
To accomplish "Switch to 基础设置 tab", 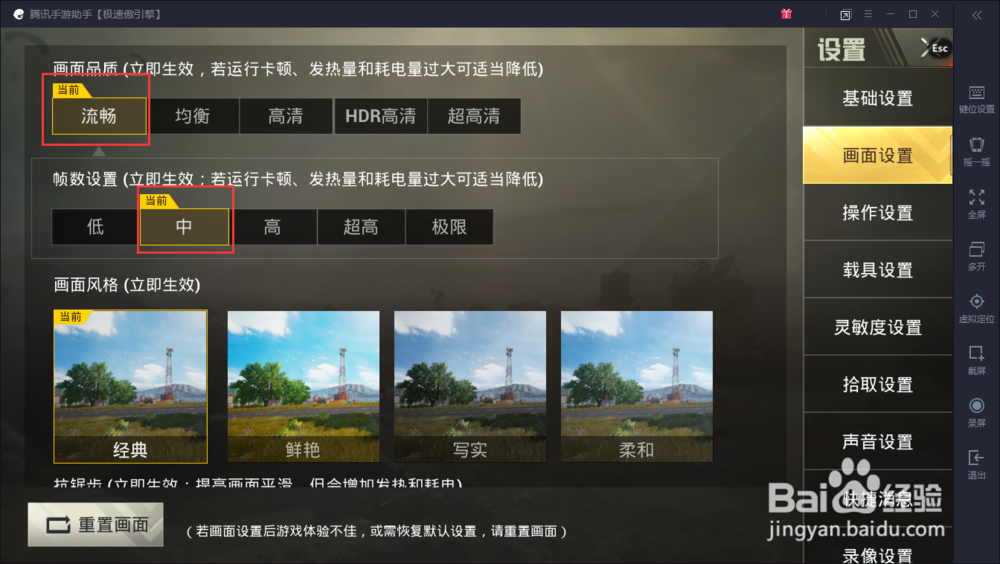I will [878, 98].
